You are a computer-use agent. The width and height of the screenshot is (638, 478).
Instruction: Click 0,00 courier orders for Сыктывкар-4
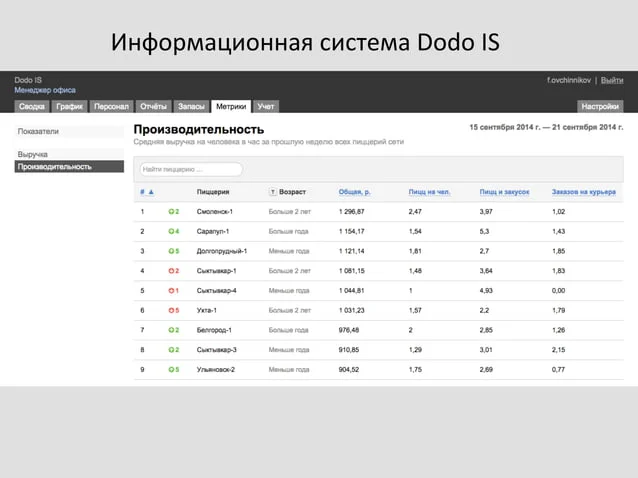[558, 290]
